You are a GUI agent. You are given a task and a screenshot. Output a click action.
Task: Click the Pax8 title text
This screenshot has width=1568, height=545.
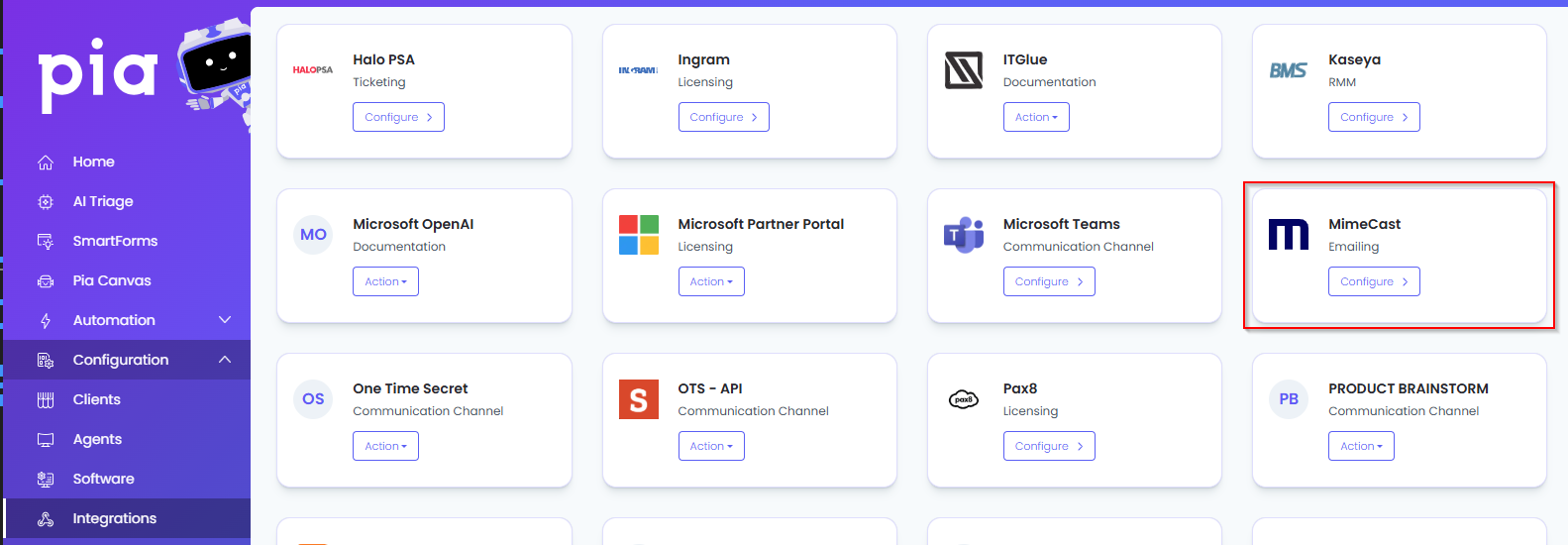[x=1020, y=388]
